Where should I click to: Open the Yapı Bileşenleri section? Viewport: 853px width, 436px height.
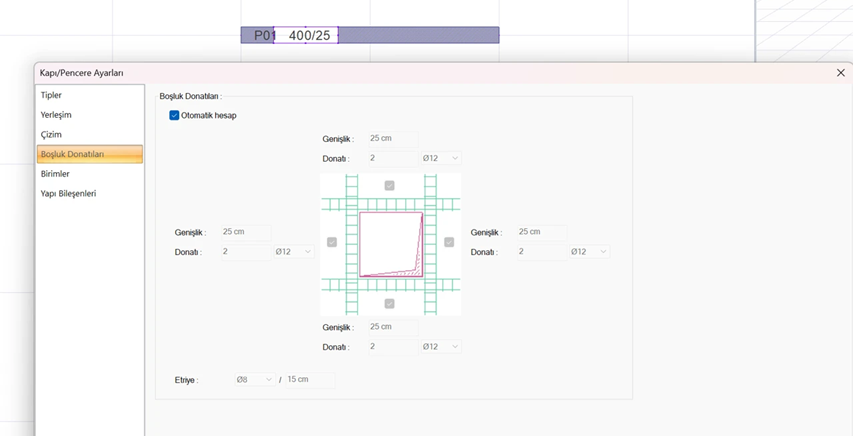tap(68, 193)
